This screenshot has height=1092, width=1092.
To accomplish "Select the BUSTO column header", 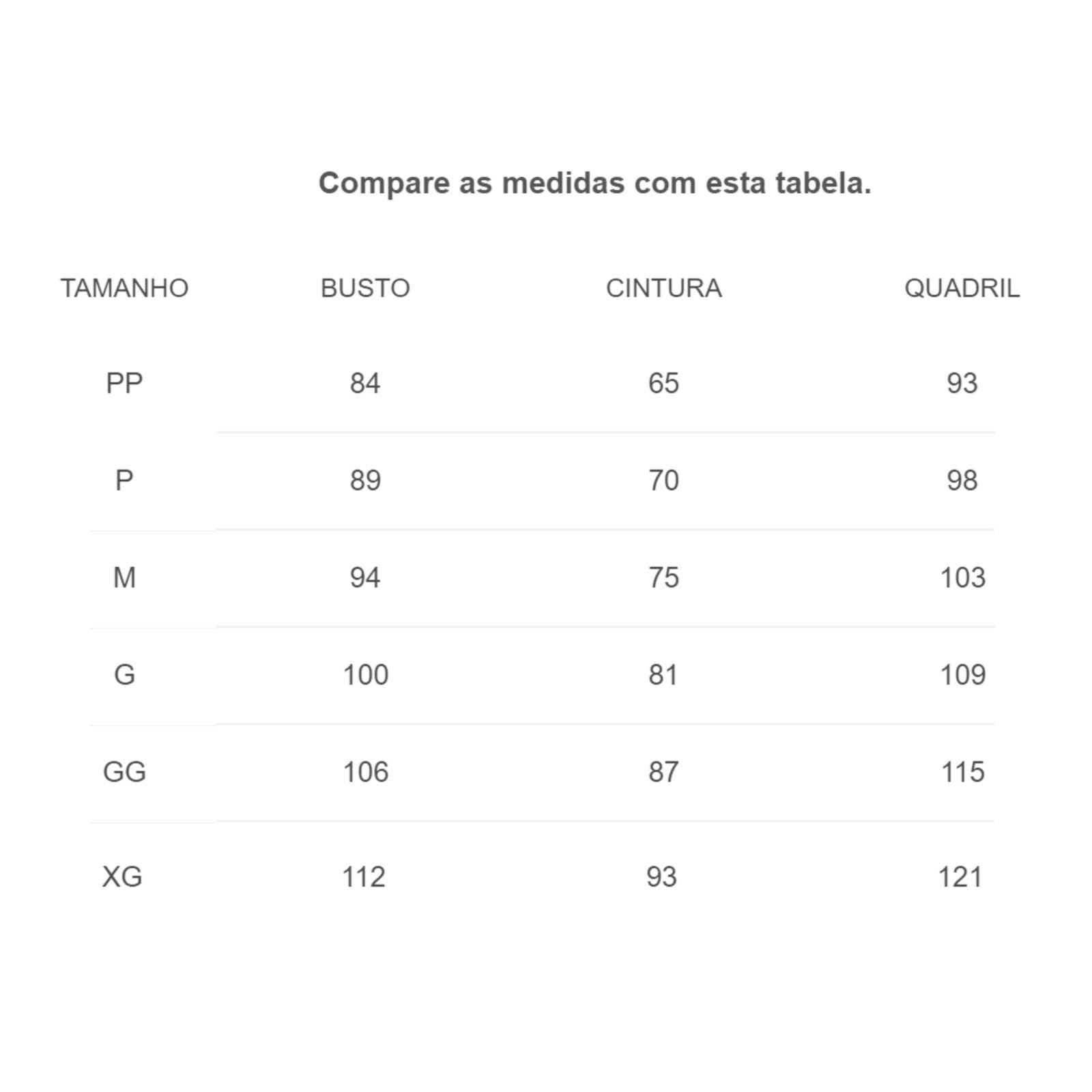I will click(365, 288).
